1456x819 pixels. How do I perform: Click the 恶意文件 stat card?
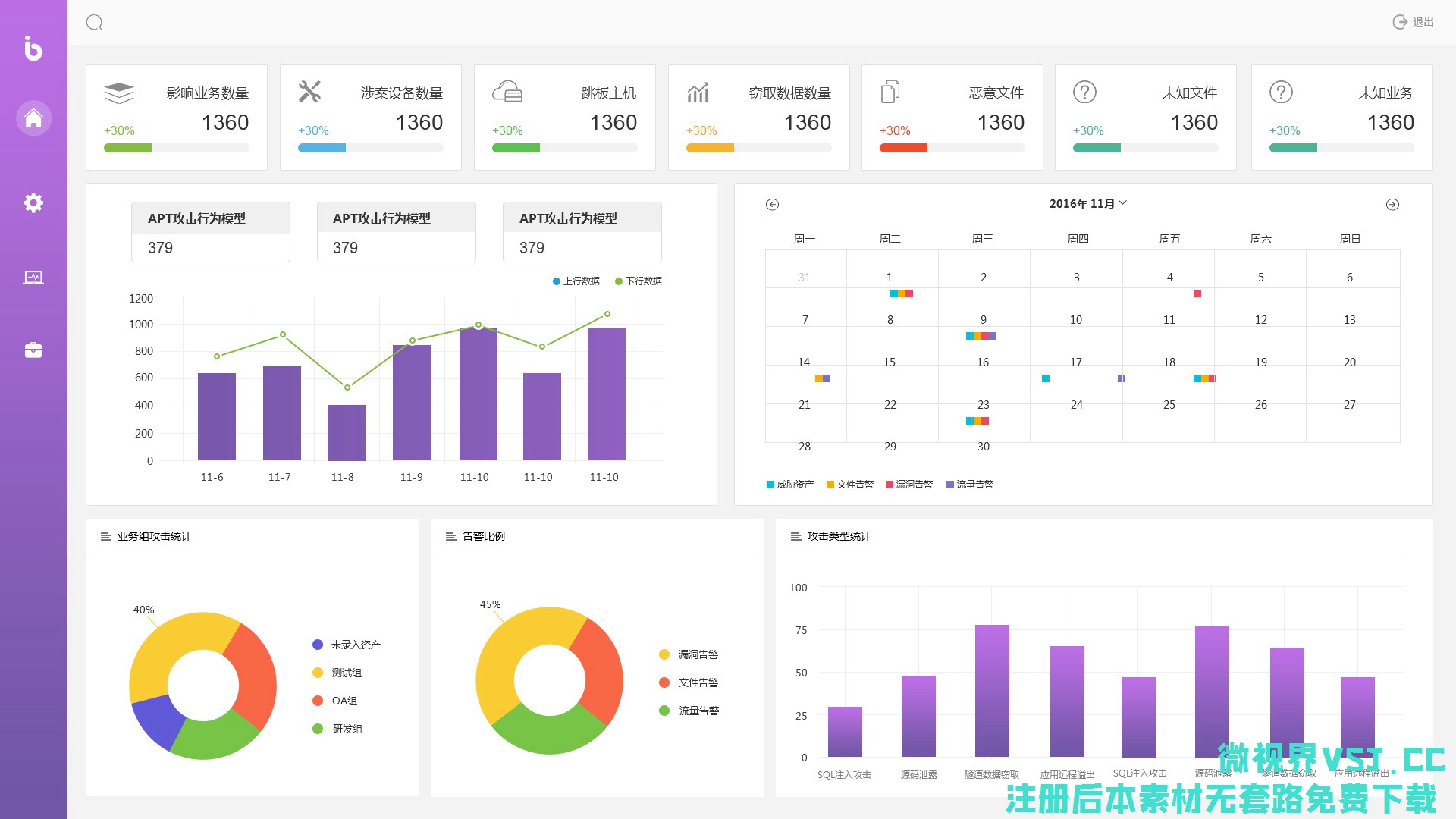[x=952, y=118]
